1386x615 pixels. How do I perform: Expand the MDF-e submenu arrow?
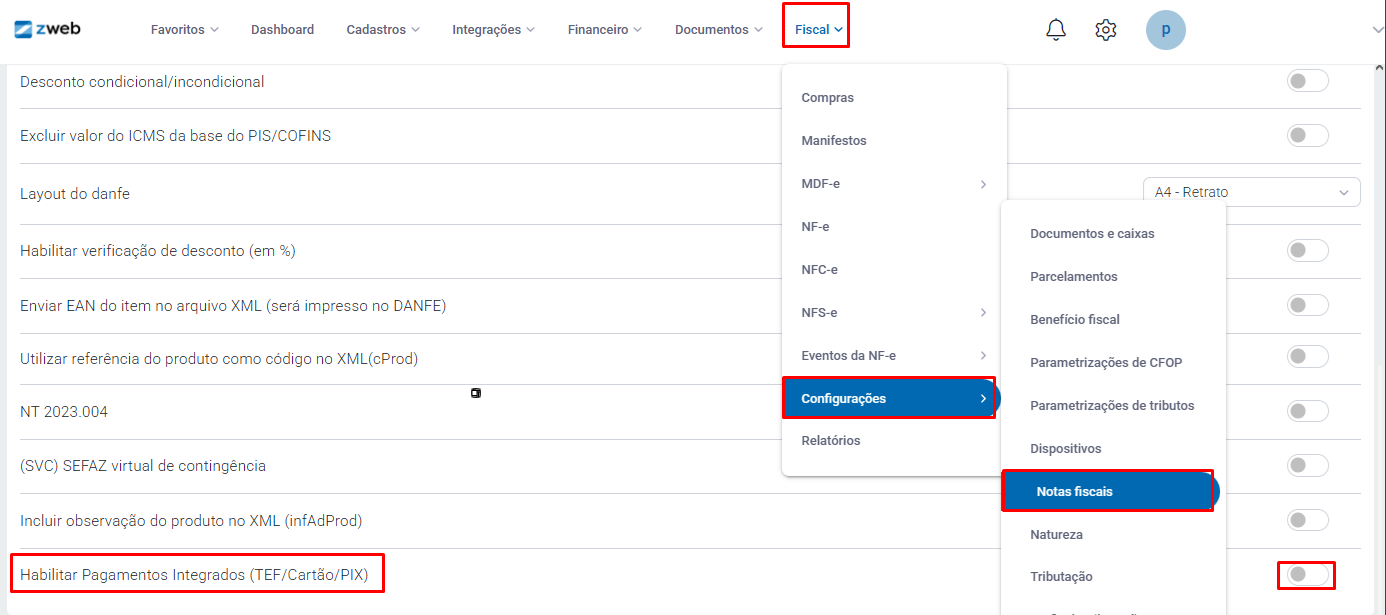pos(983,184)
